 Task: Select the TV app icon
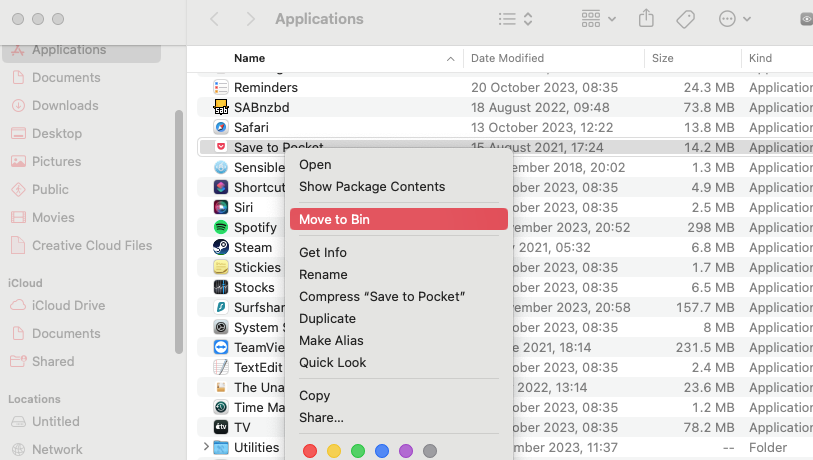[221, 427]
